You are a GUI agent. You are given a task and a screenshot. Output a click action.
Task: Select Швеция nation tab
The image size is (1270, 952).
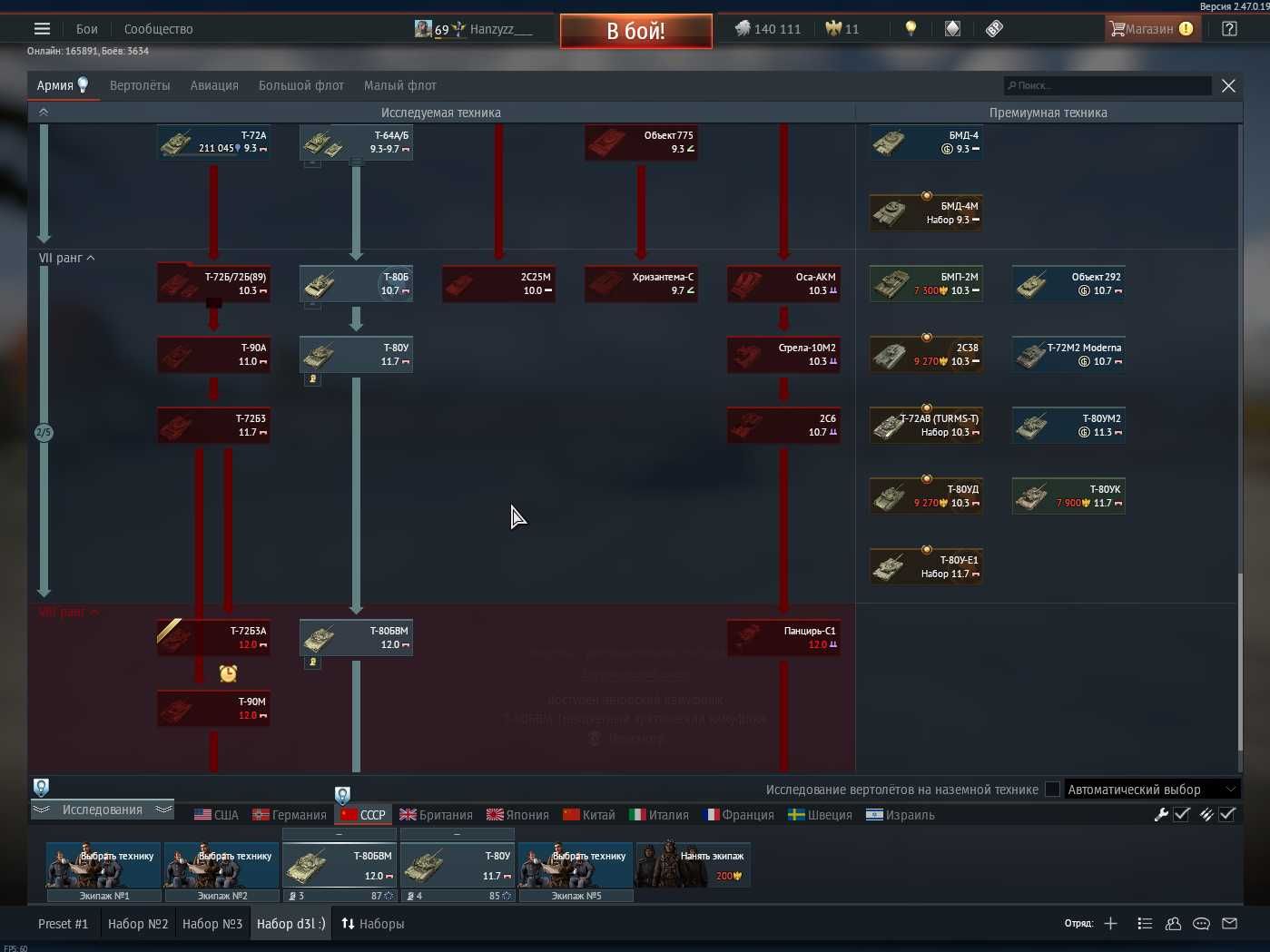click(x=820, y=815)
